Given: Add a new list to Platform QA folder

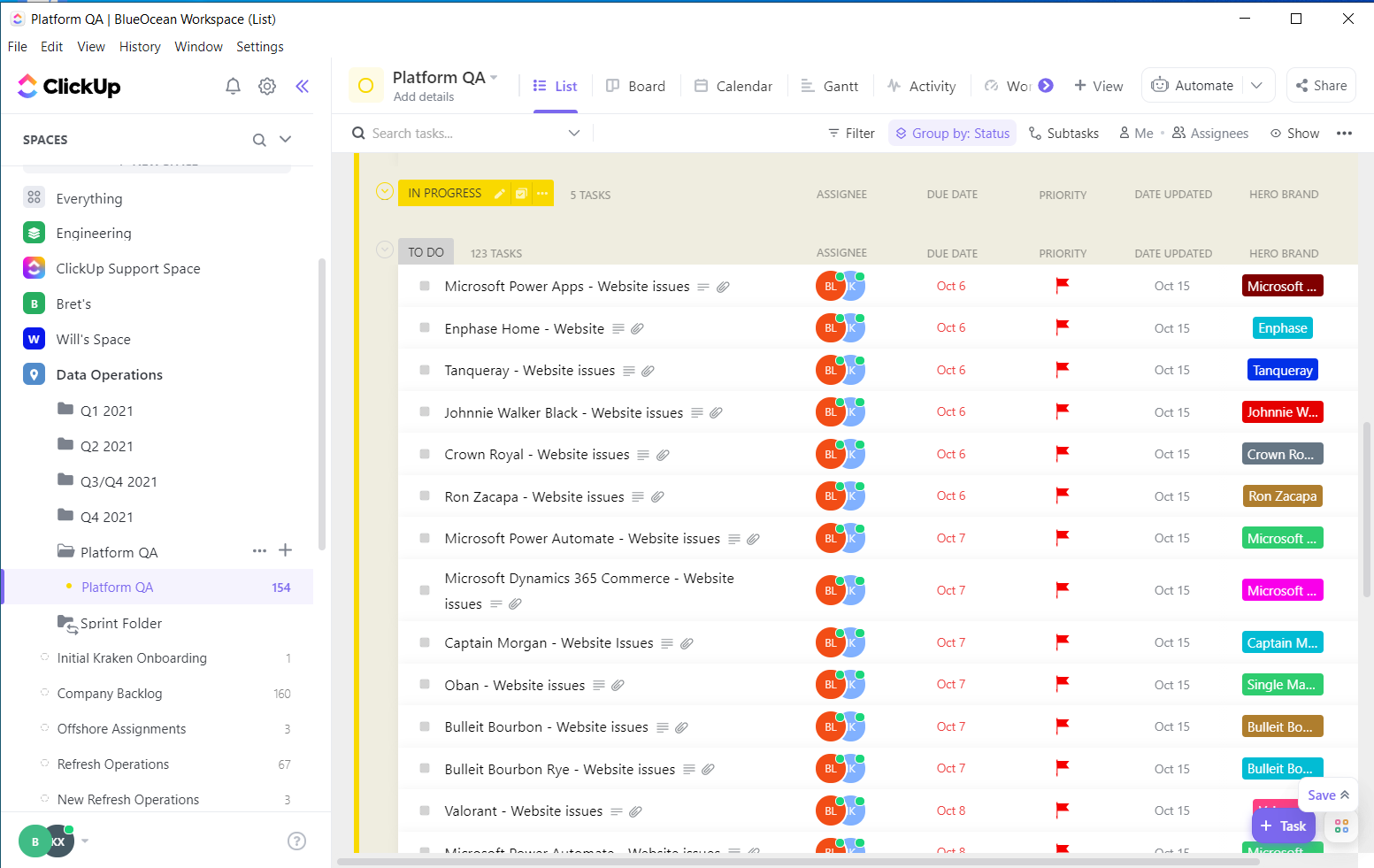Looking at the screenshot, I should (285, 550).
